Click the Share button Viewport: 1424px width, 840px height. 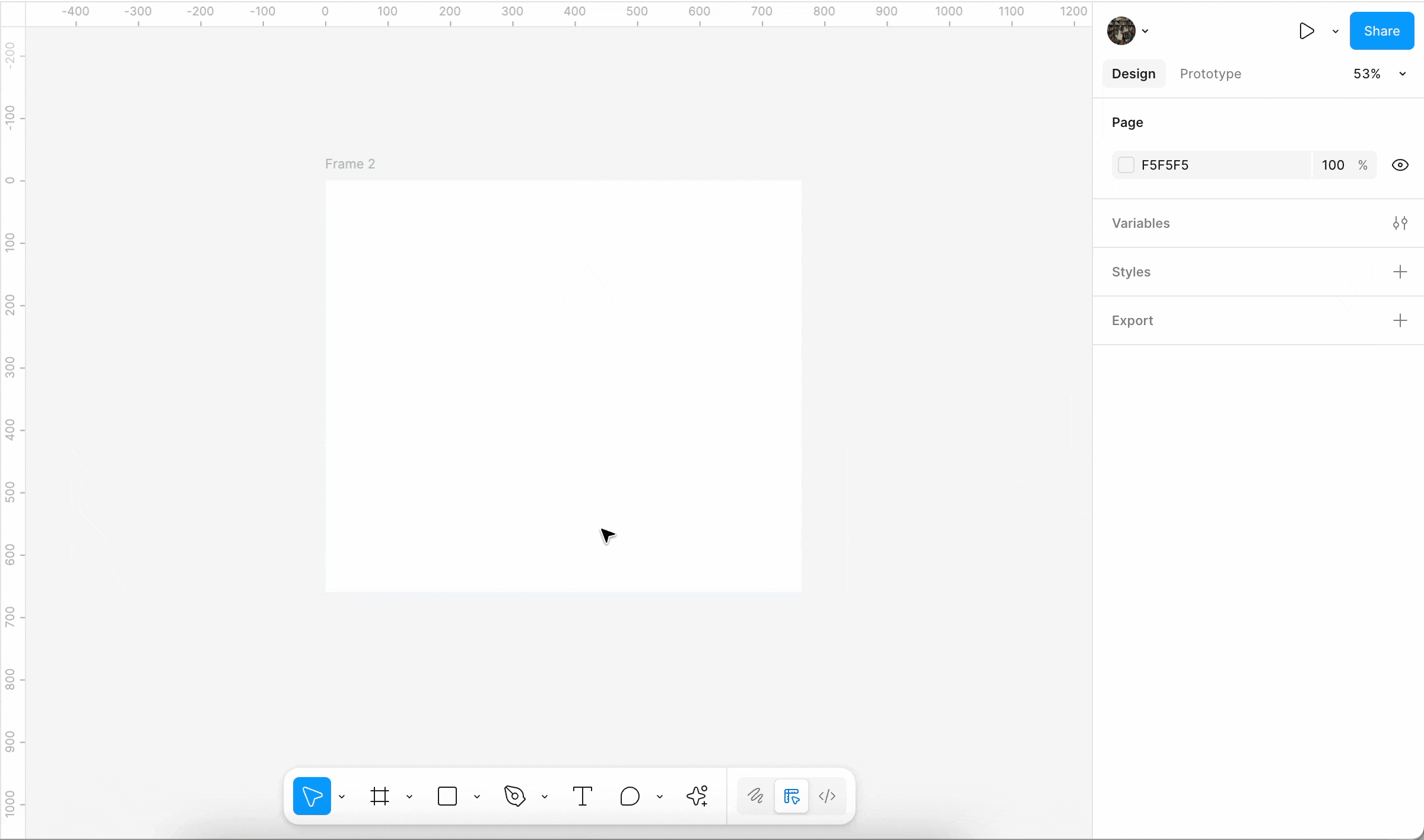point(1381,31)
